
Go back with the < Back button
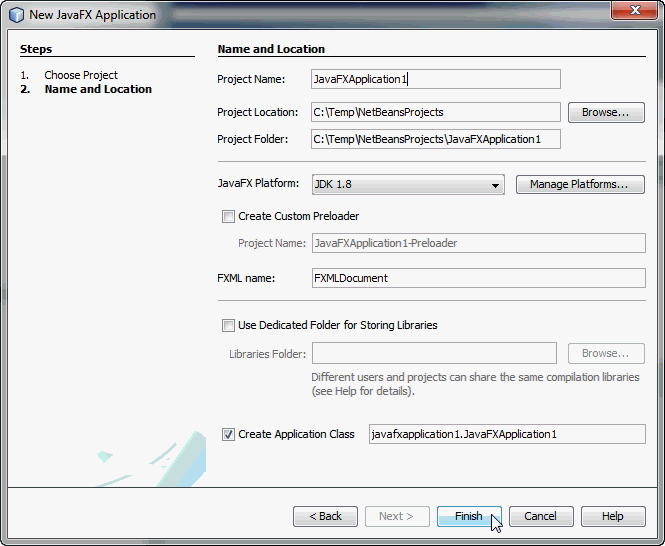tap(325, 516)
